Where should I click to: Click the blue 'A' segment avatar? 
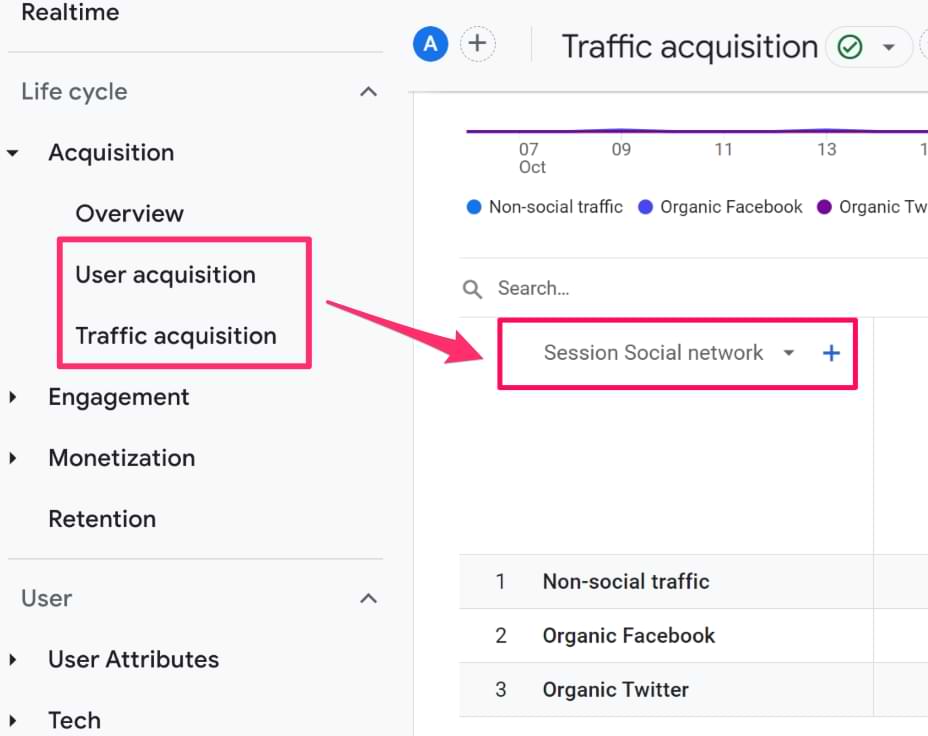pyautogui.click(x=430, y=44)
